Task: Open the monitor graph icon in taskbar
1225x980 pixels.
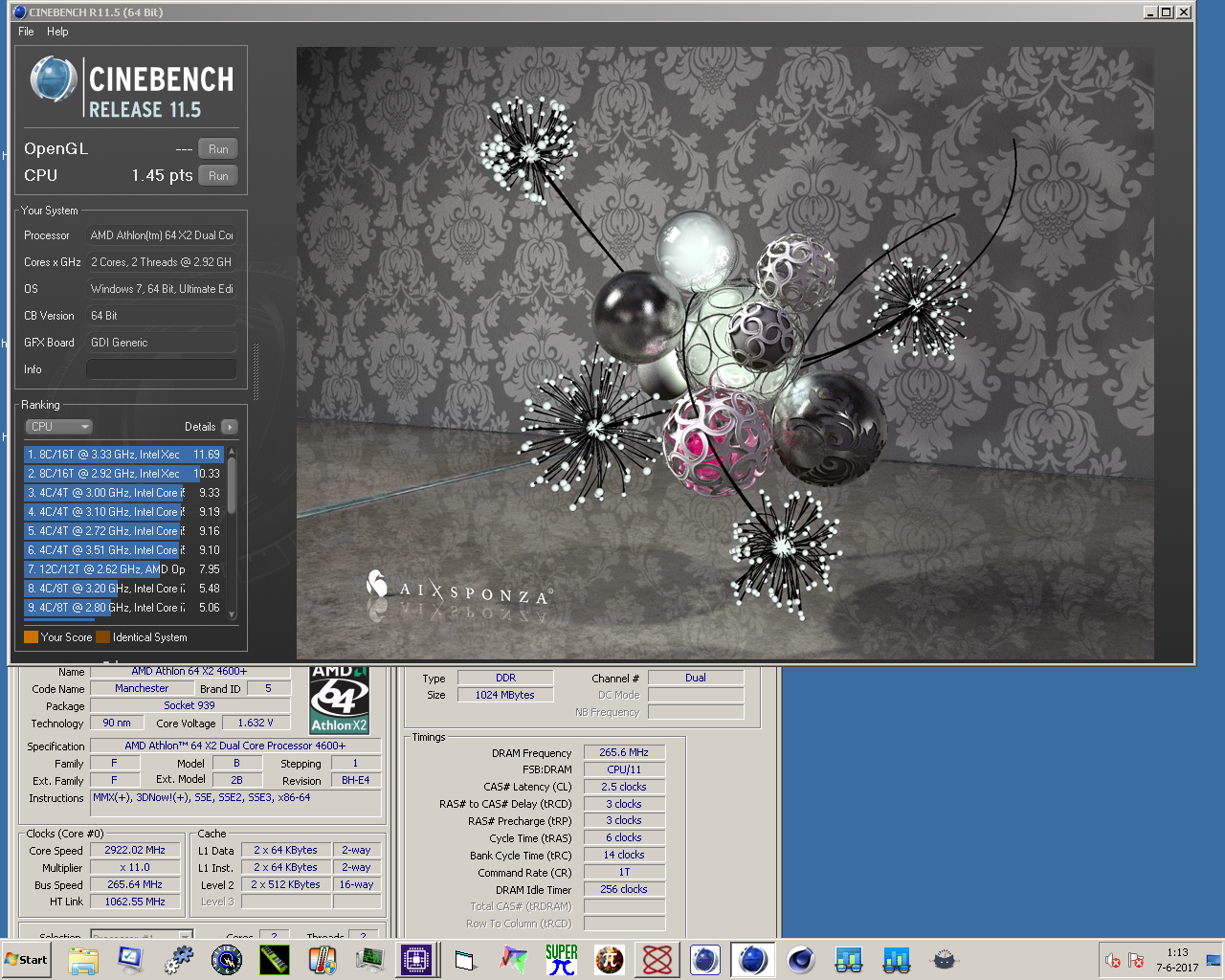Action: (x=370, y=960)
